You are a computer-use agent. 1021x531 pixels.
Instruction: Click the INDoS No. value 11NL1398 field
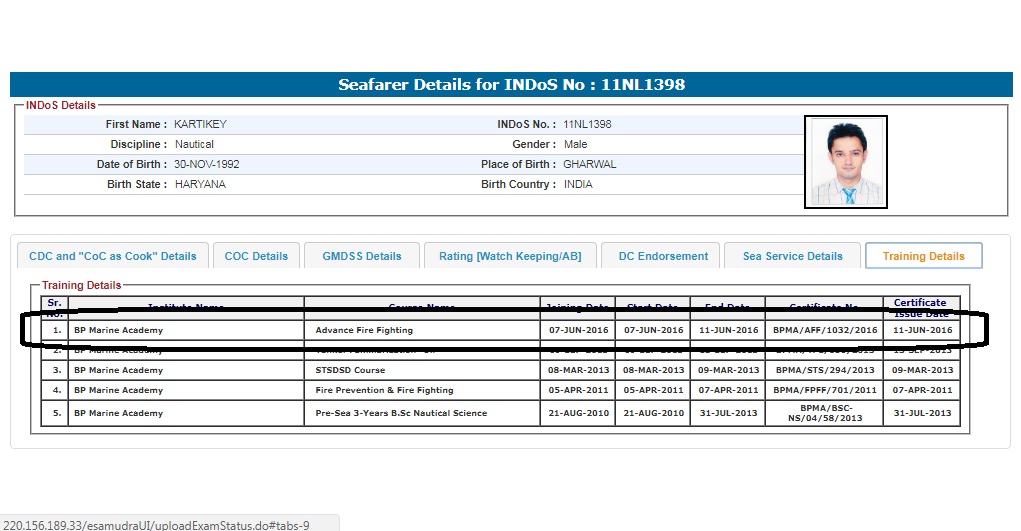587,125
